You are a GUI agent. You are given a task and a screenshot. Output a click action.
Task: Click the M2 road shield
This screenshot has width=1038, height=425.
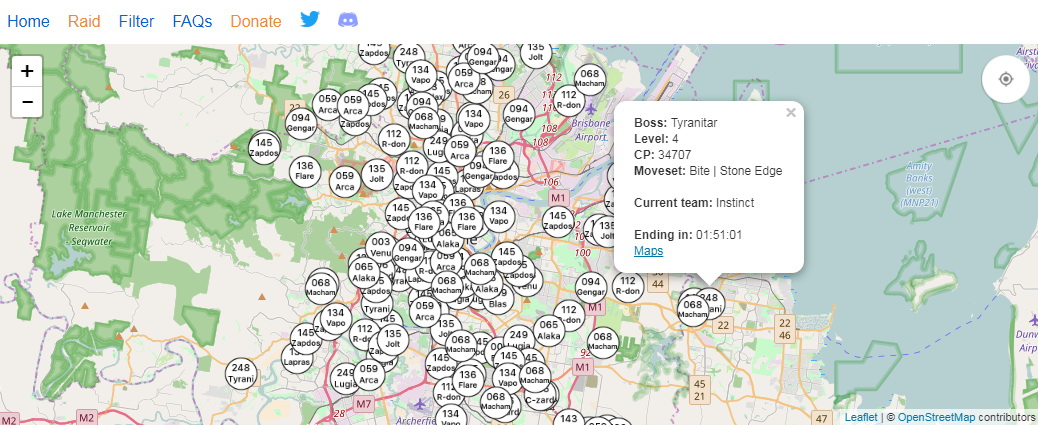point(86,418)
